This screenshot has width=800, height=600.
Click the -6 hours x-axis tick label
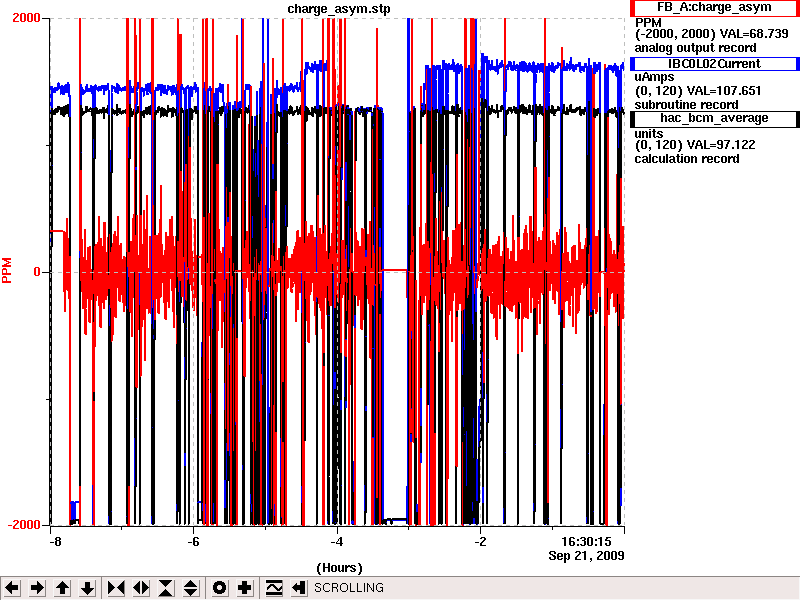[193, 542]
